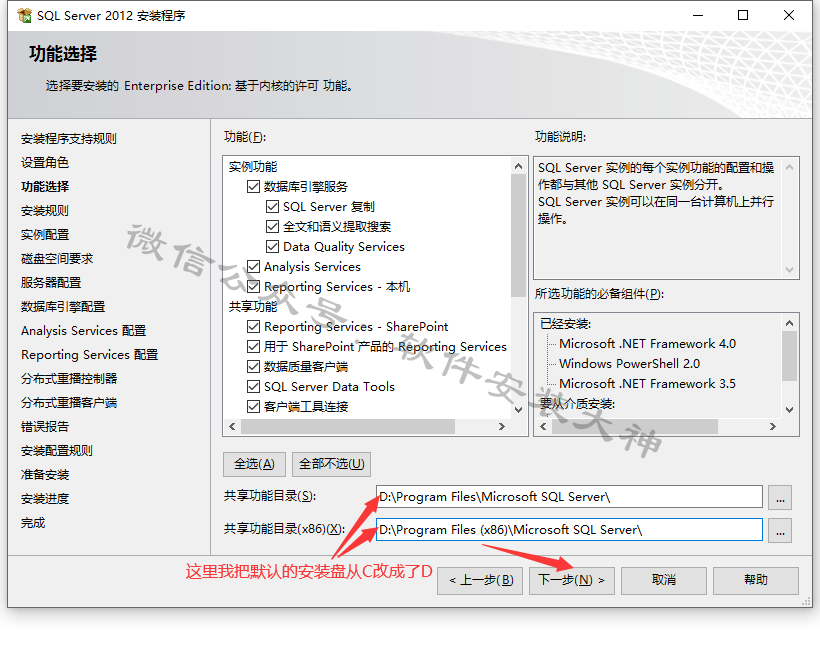This screenshot has height=646, width=820.
Task: Uncheck Data Quality Services
Action: click(272, 246)
